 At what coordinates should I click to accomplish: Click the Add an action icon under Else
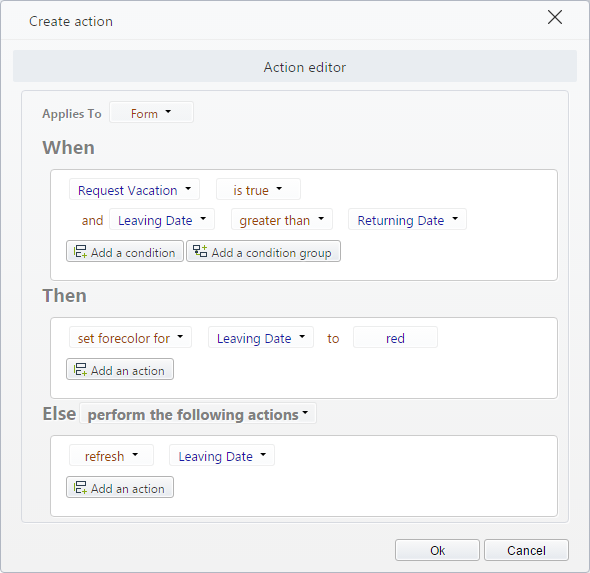click(80, 488)
